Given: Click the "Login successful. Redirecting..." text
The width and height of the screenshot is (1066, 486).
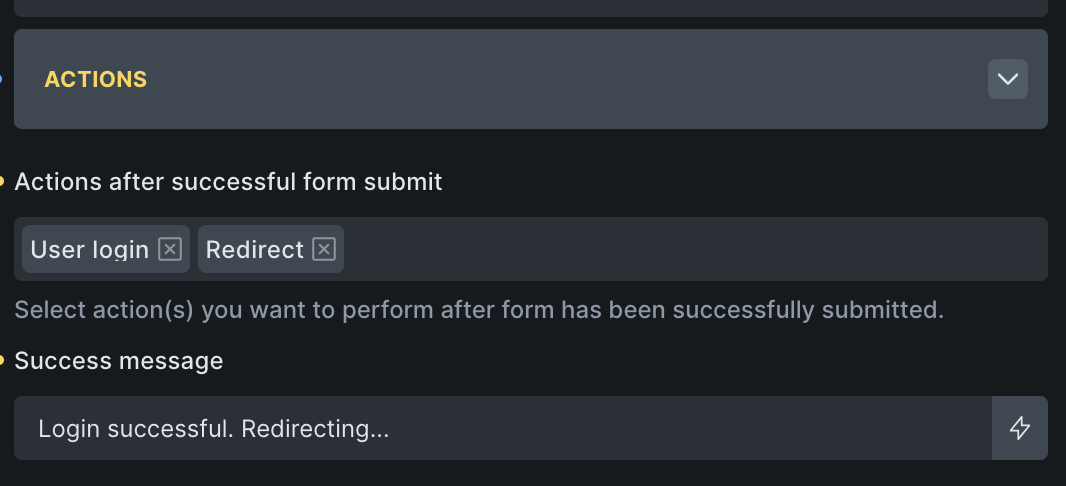Looking at the screenshot, I should click(x=213, y=428).
